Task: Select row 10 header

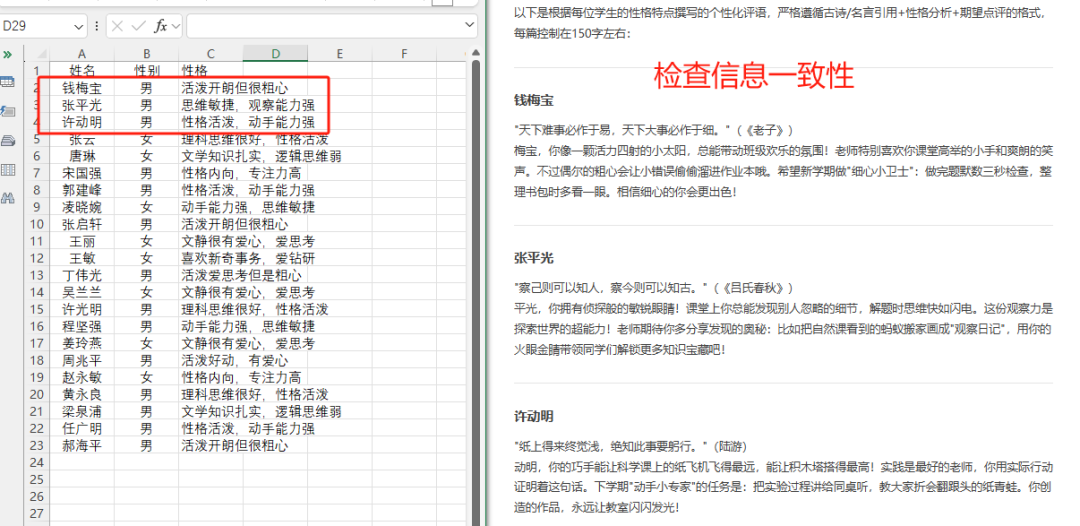Action: pos(38,224)
